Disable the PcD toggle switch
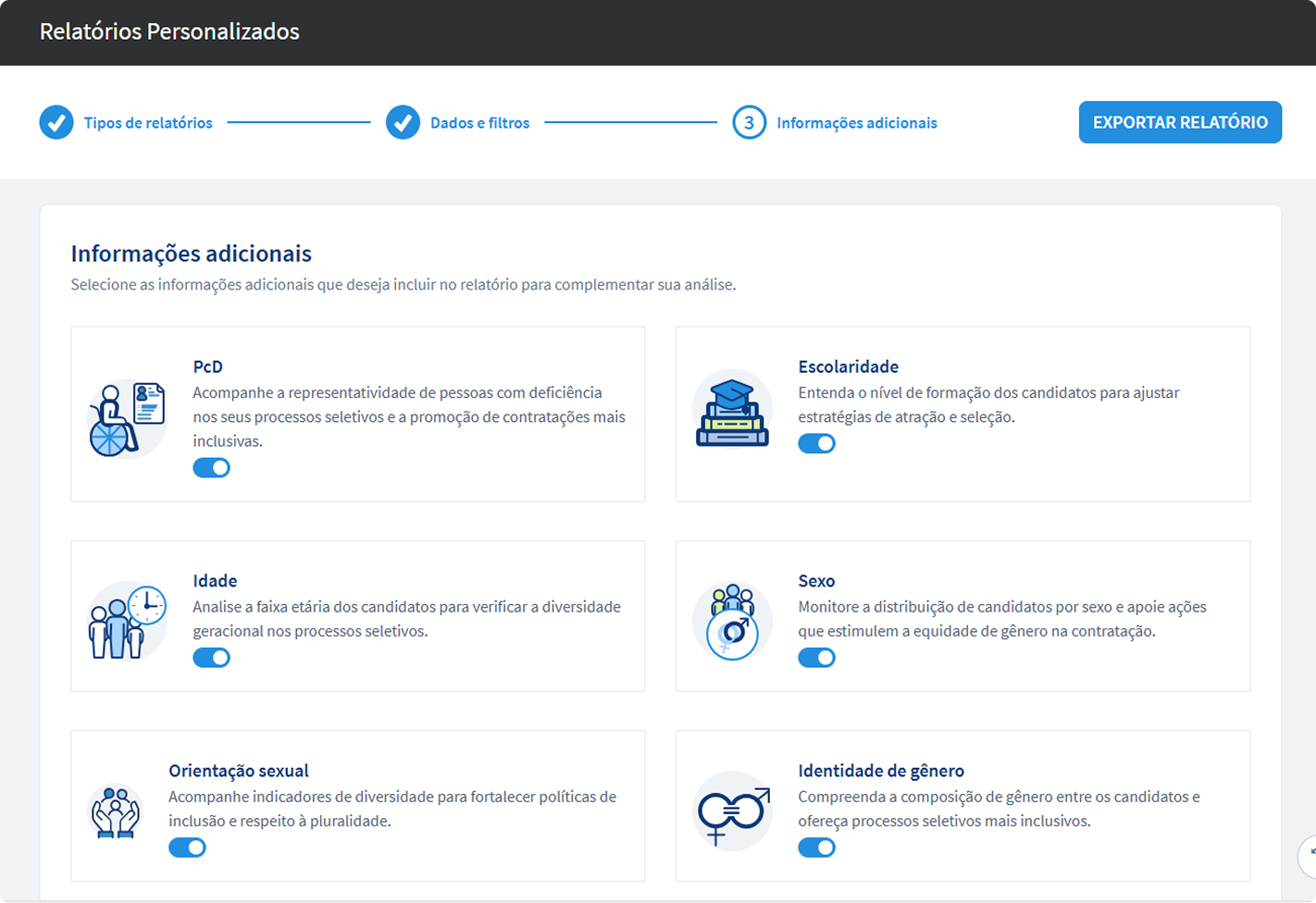This screenshot has height=903, width=1316. [x=211, y=468]
